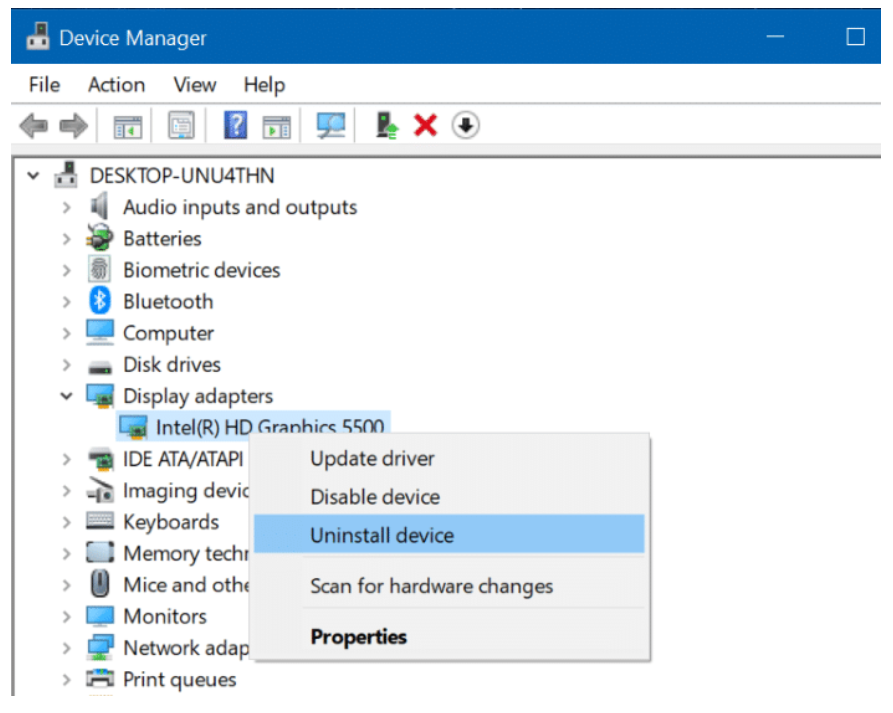Click the Monitors category icon
The height and width of the screenshot is (713, 893).
[x=100, y=616]
